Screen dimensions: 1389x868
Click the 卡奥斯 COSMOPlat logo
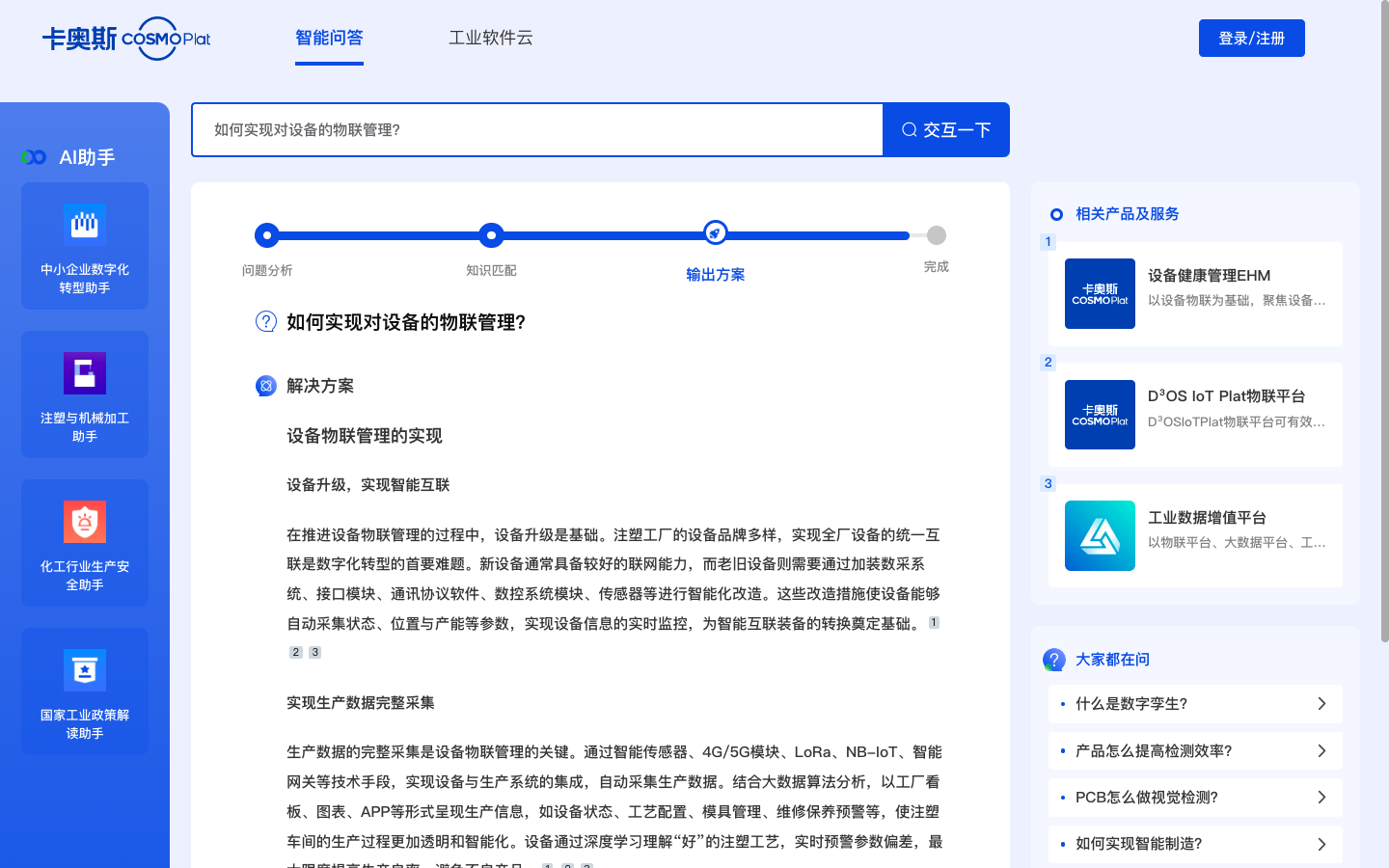(125, 39)
